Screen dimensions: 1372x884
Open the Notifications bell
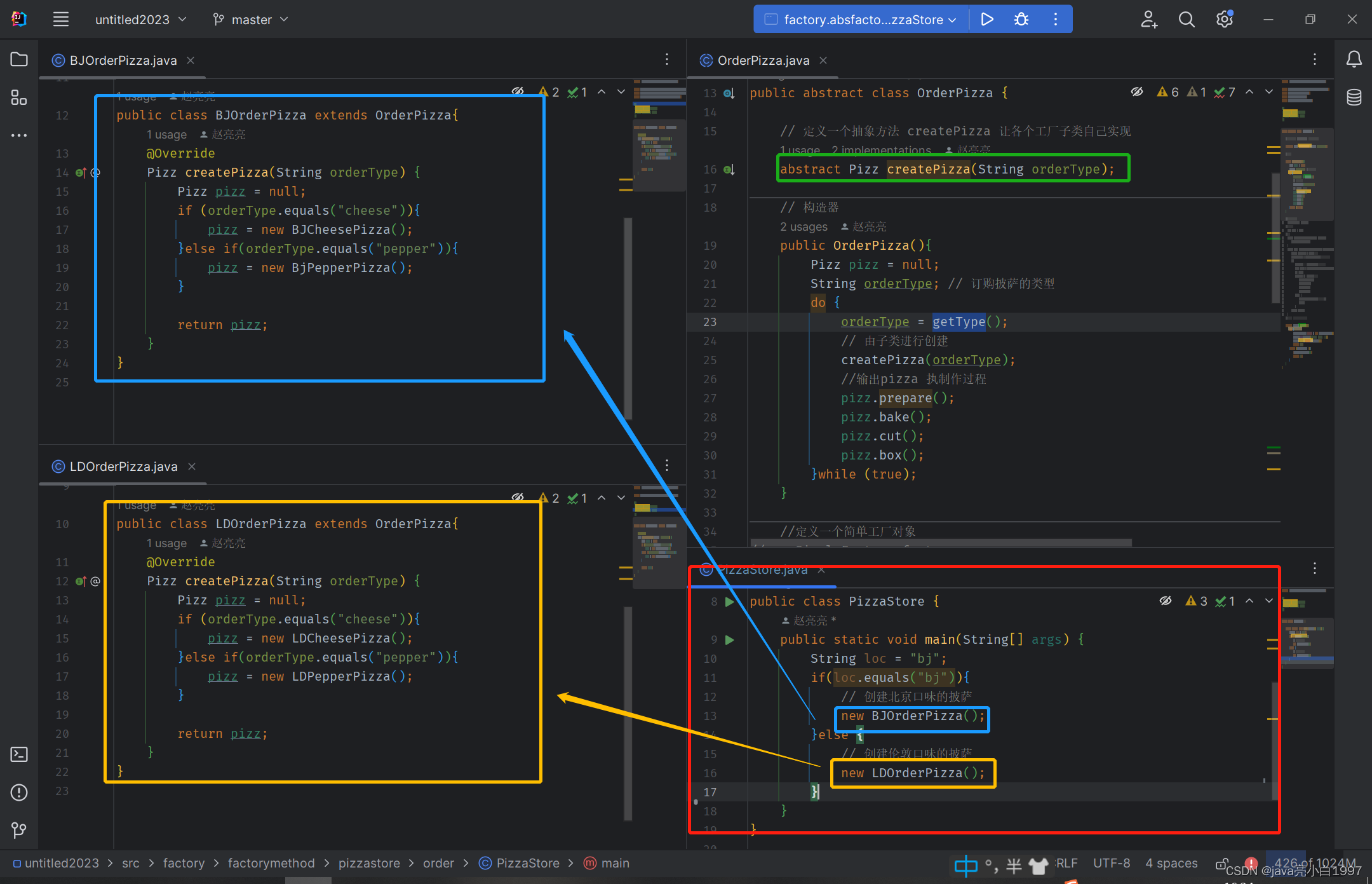click(1354, 59)
